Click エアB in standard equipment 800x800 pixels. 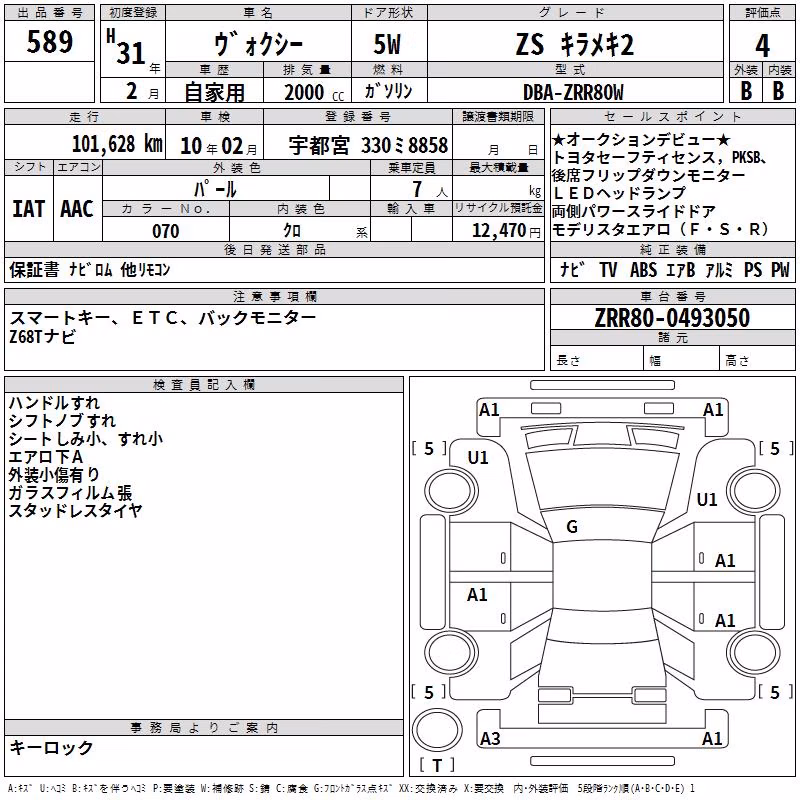tap(681, 269)
